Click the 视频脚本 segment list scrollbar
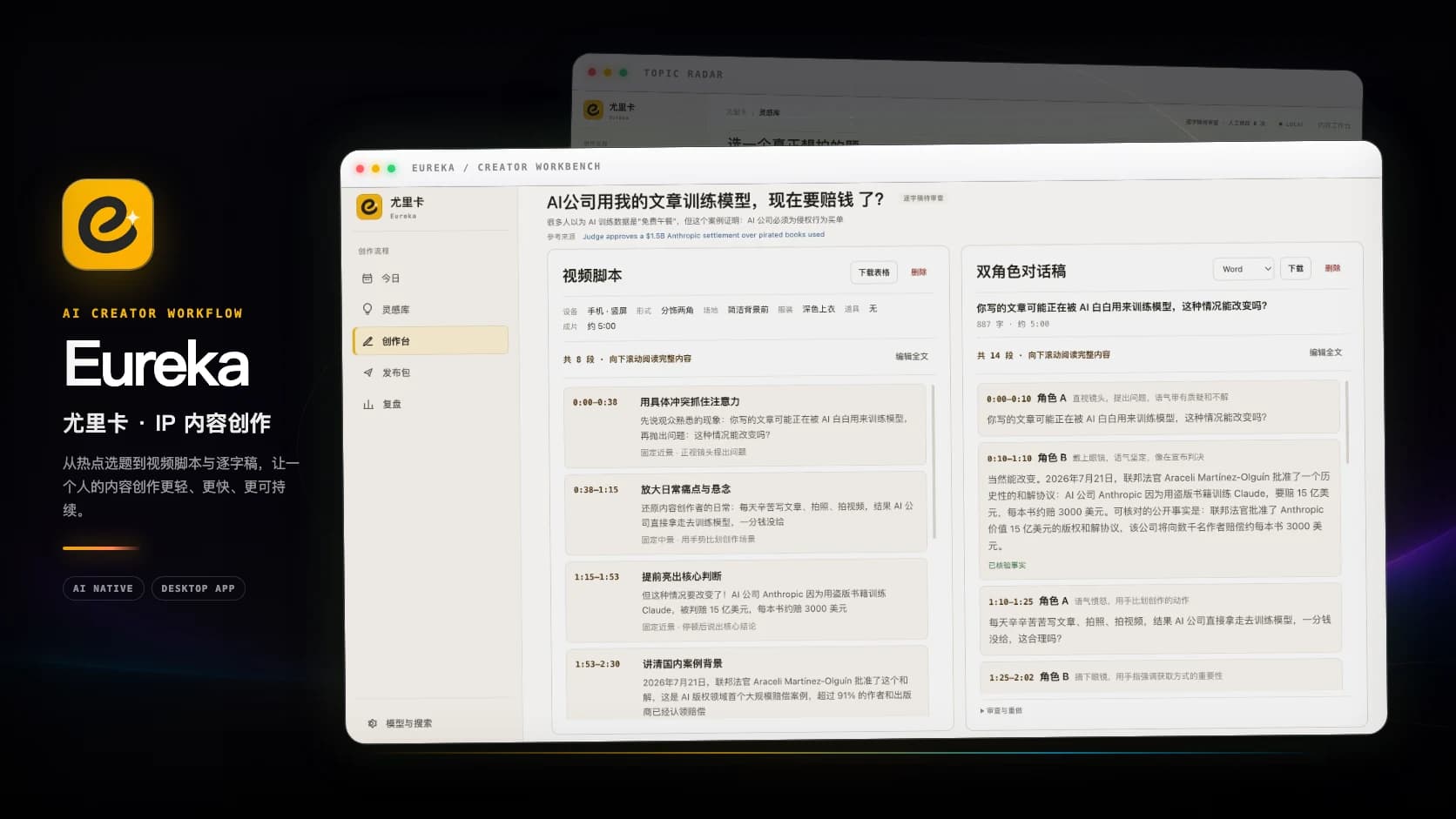 pyautogui.click(x=934, y=461)
